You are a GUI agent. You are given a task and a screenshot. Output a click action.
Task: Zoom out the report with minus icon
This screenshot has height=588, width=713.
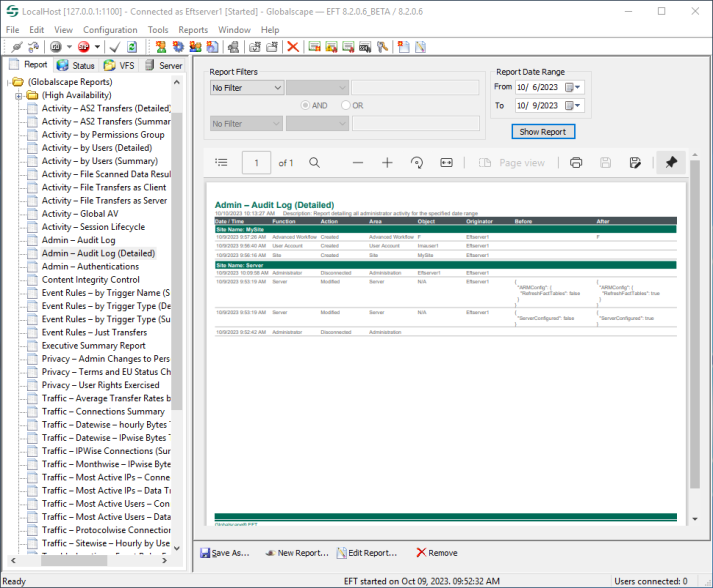click(x=356, y=162)
